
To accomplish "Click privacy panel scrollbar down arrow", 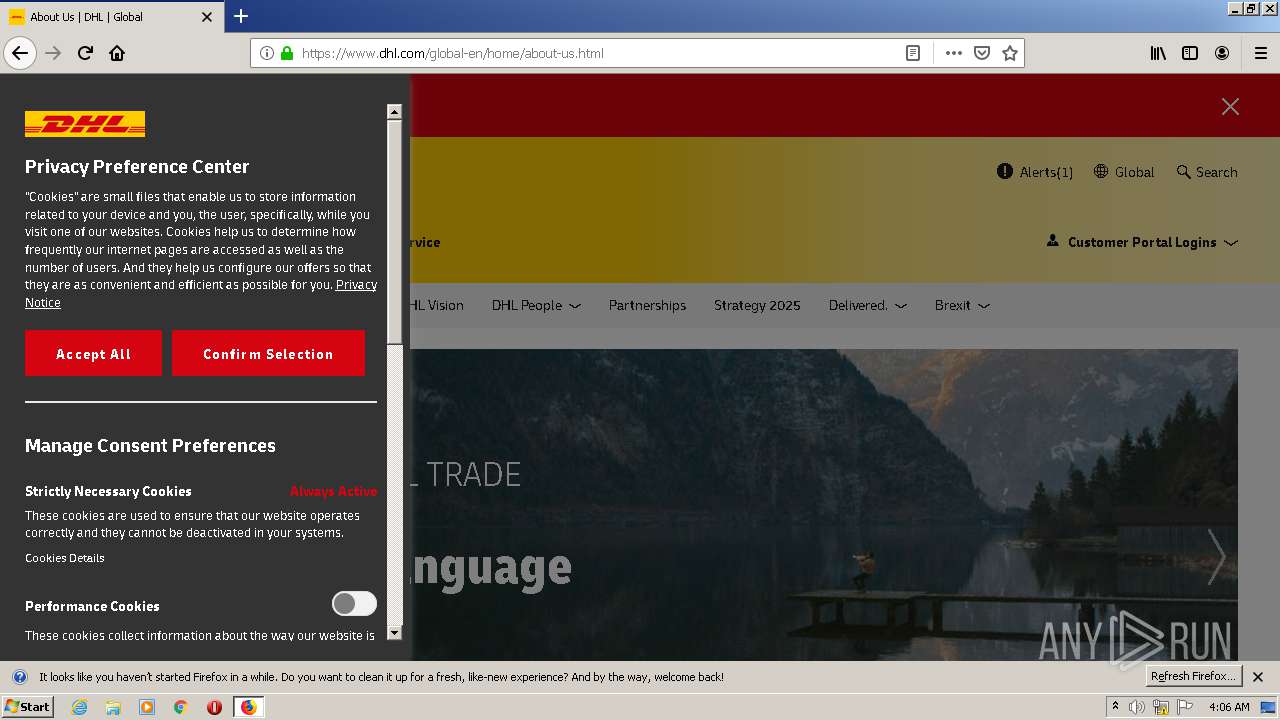I will pyautogui.click(x=394, y=632).
